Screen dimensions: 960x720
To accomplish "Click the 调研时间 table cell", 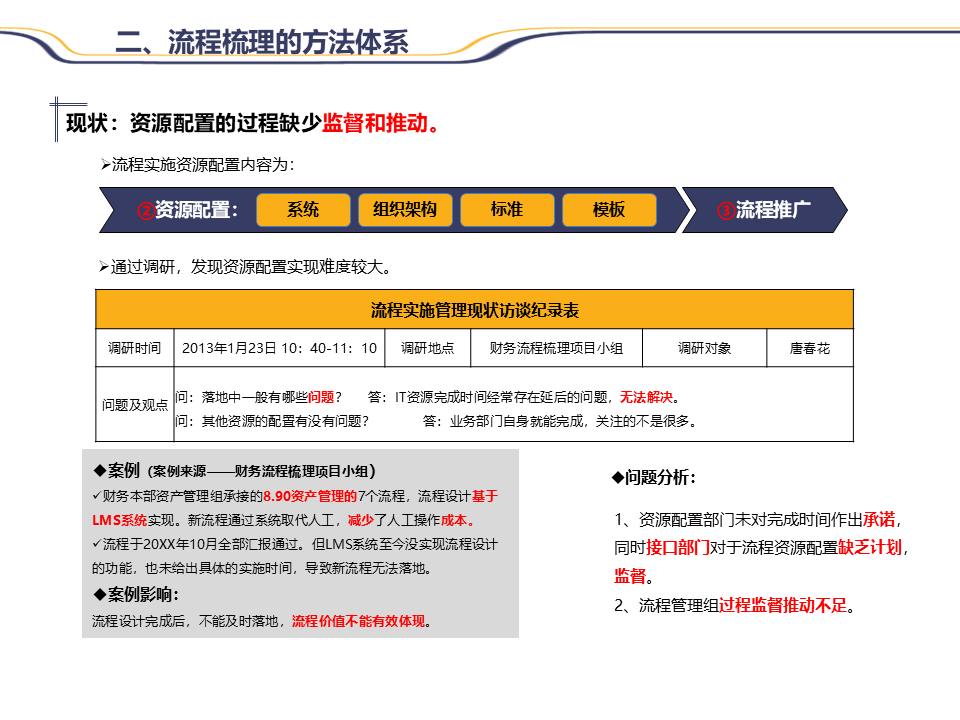I will click(135, 348).
